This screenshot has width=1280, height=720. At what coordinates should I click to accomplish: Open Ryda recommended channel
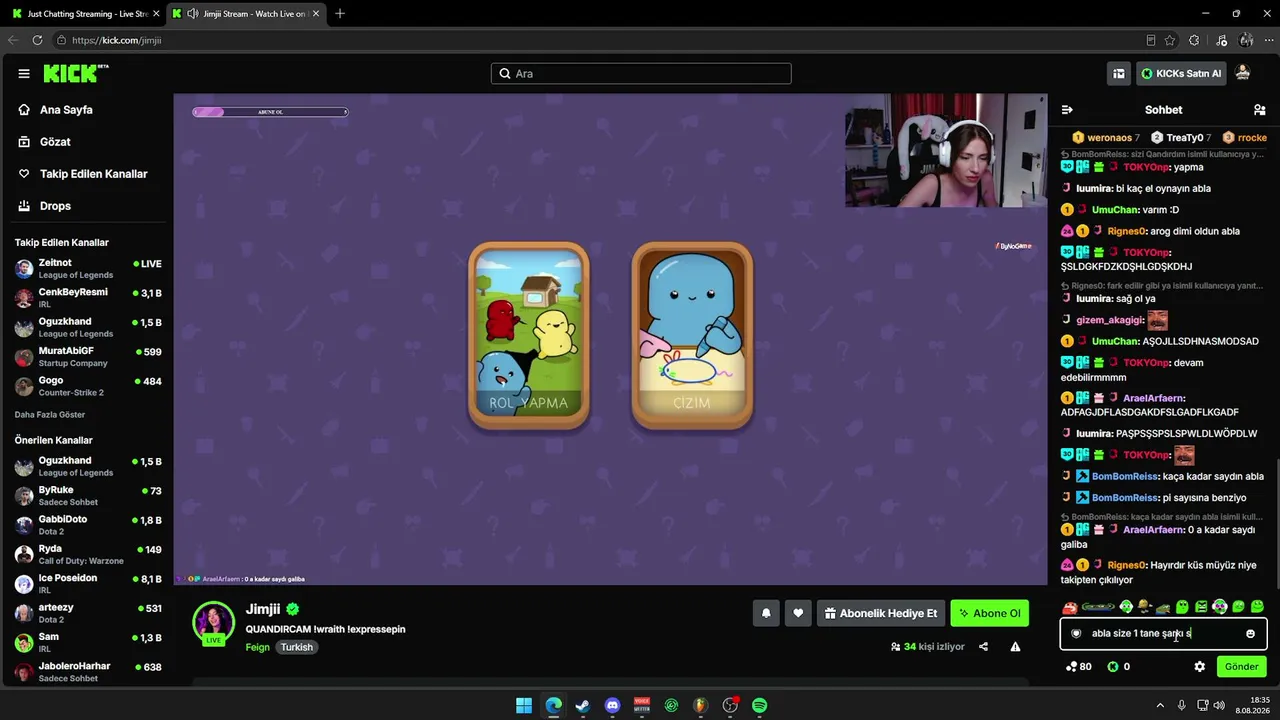click(x=88, y=554)
